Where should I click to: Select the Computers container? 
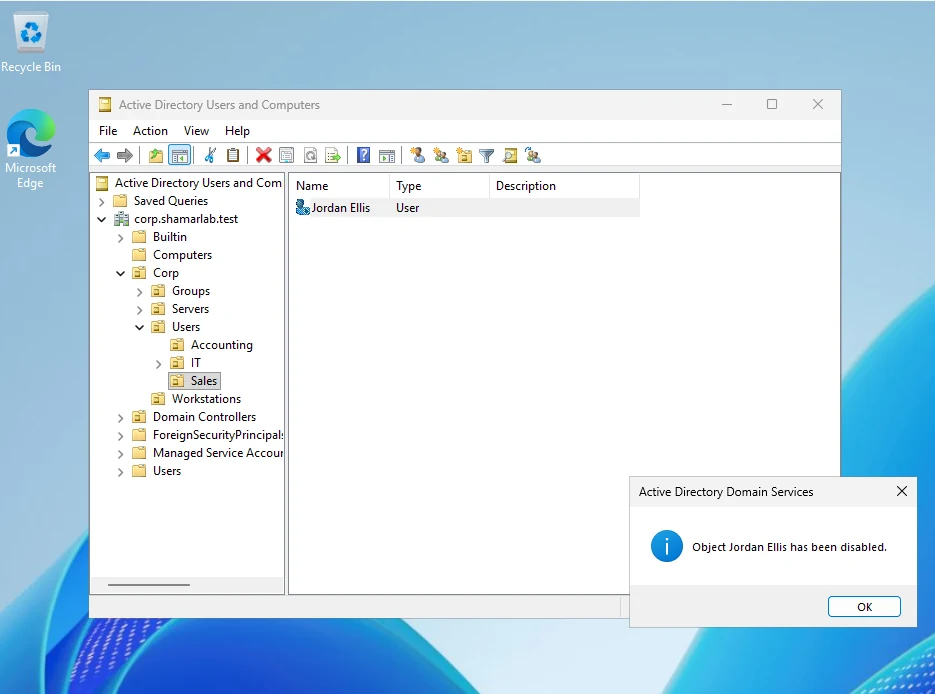(182, 255)
